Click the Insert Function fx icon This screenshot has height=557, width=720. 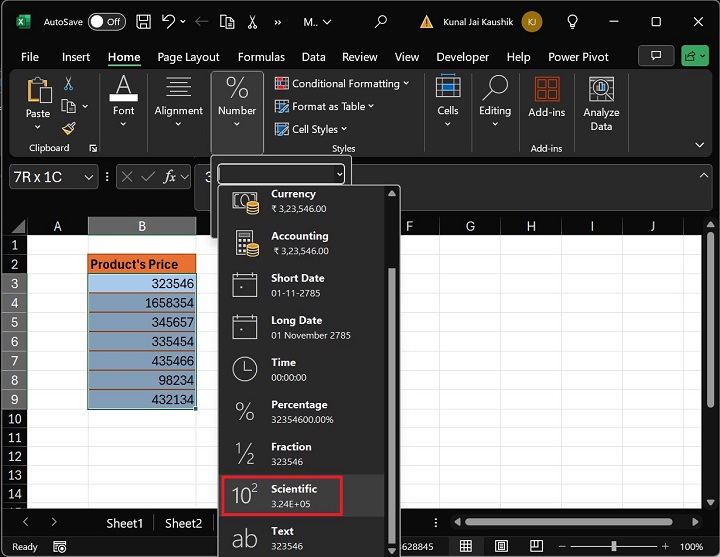pos(170,177)
